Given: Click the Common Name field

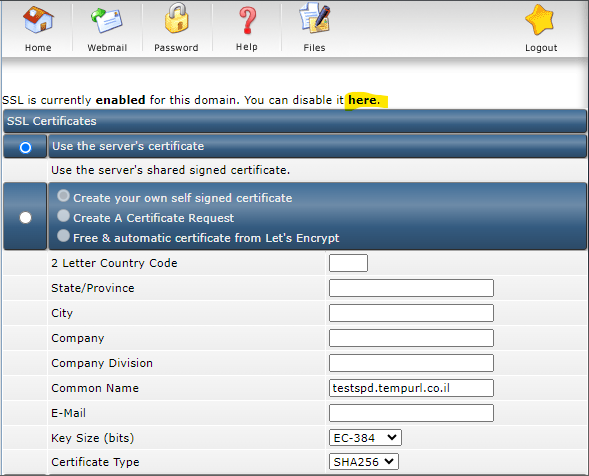Looking at the screenshot, I should [x=411, y=388].
